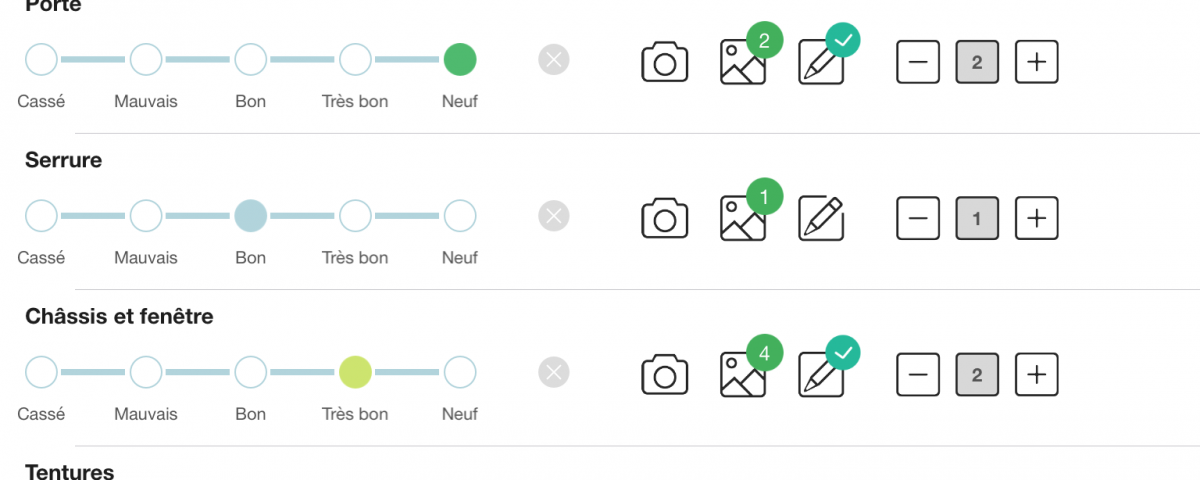View the 4 photos of Châssis et fenêtre
This screenshot has width=1200, height=480.
pyautogui.click(x=744, y=373)
